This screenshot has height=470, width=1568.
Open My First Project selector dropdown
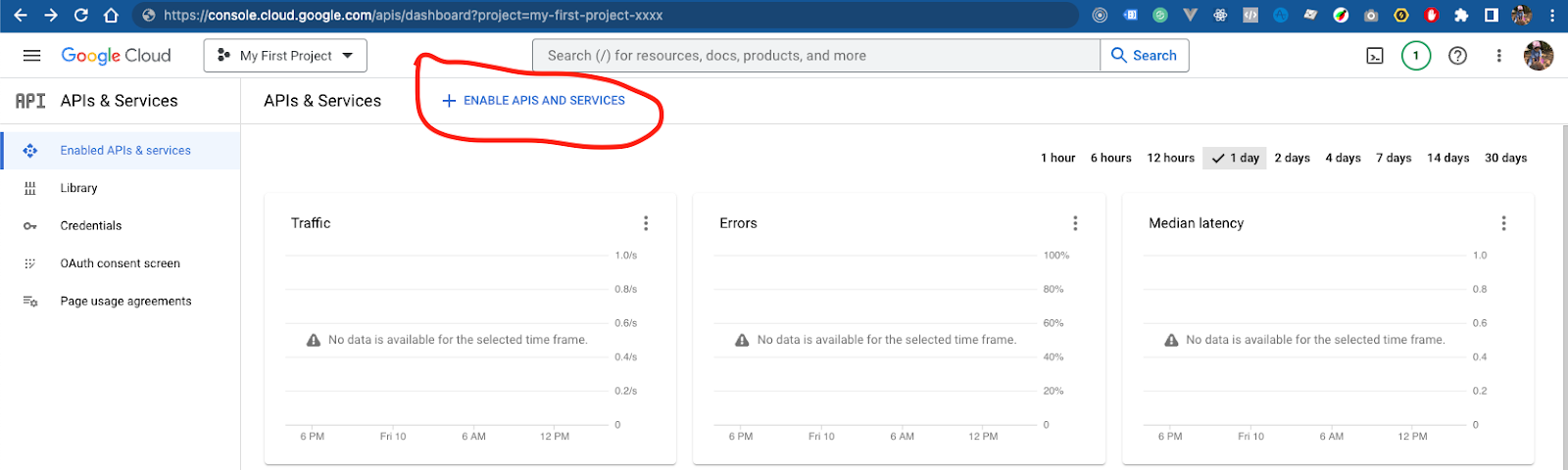click(285, 56)
